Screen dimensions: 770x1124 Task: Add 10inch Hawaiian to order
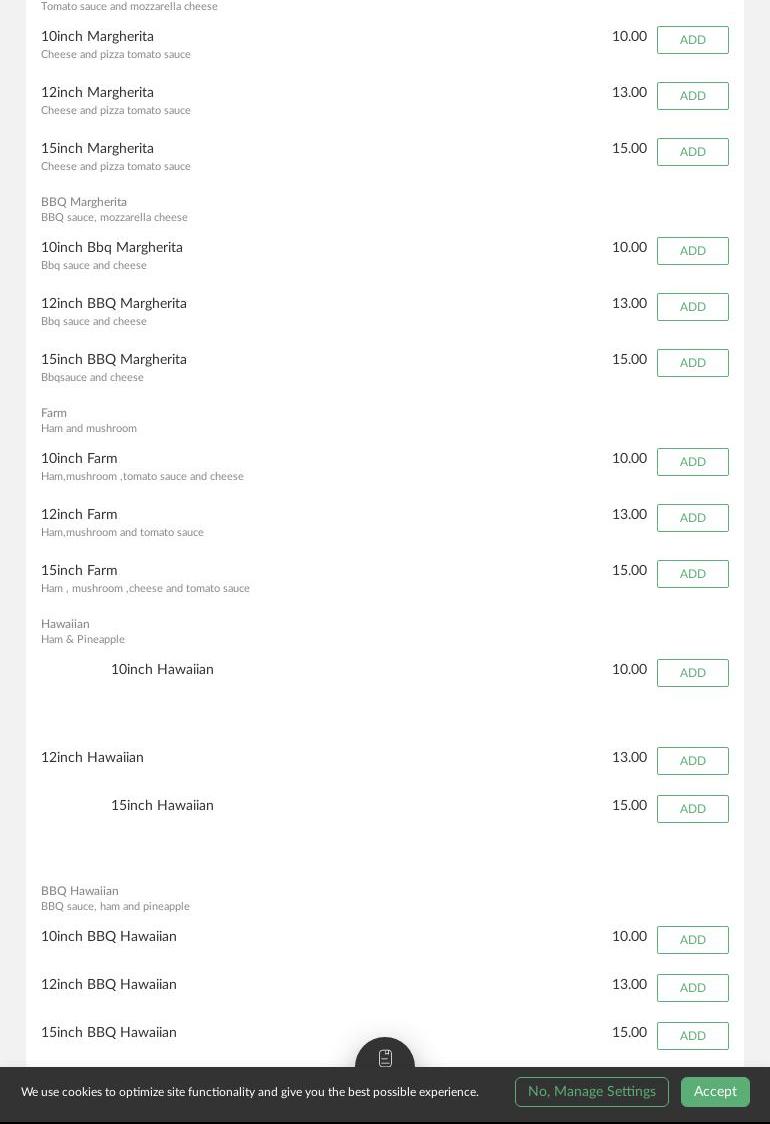tap(693, 672)
